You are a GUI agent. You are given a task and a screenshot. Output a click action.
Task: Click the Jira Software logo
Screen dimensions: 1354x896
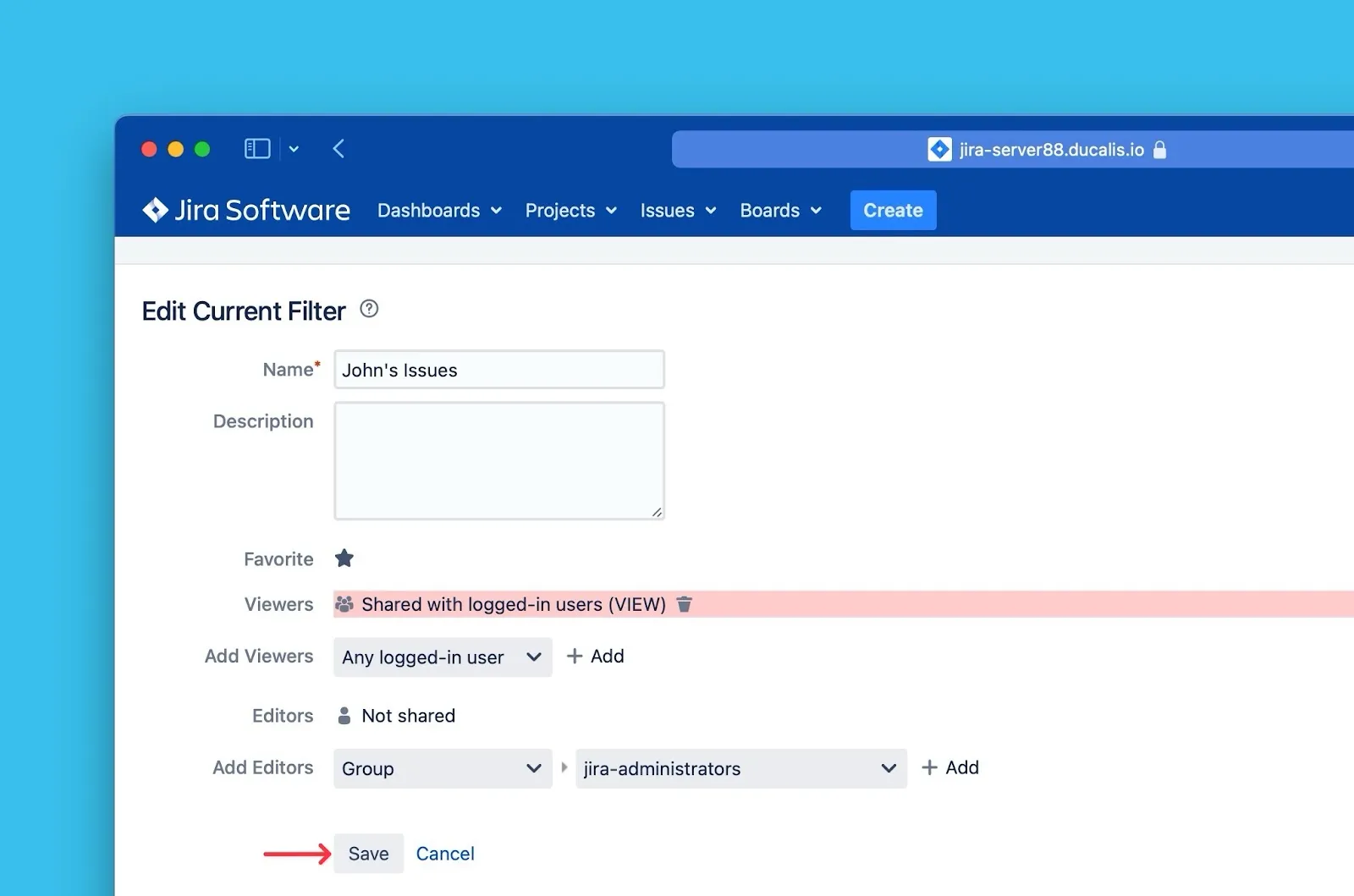pyautogui.click(x=245, y=210)
